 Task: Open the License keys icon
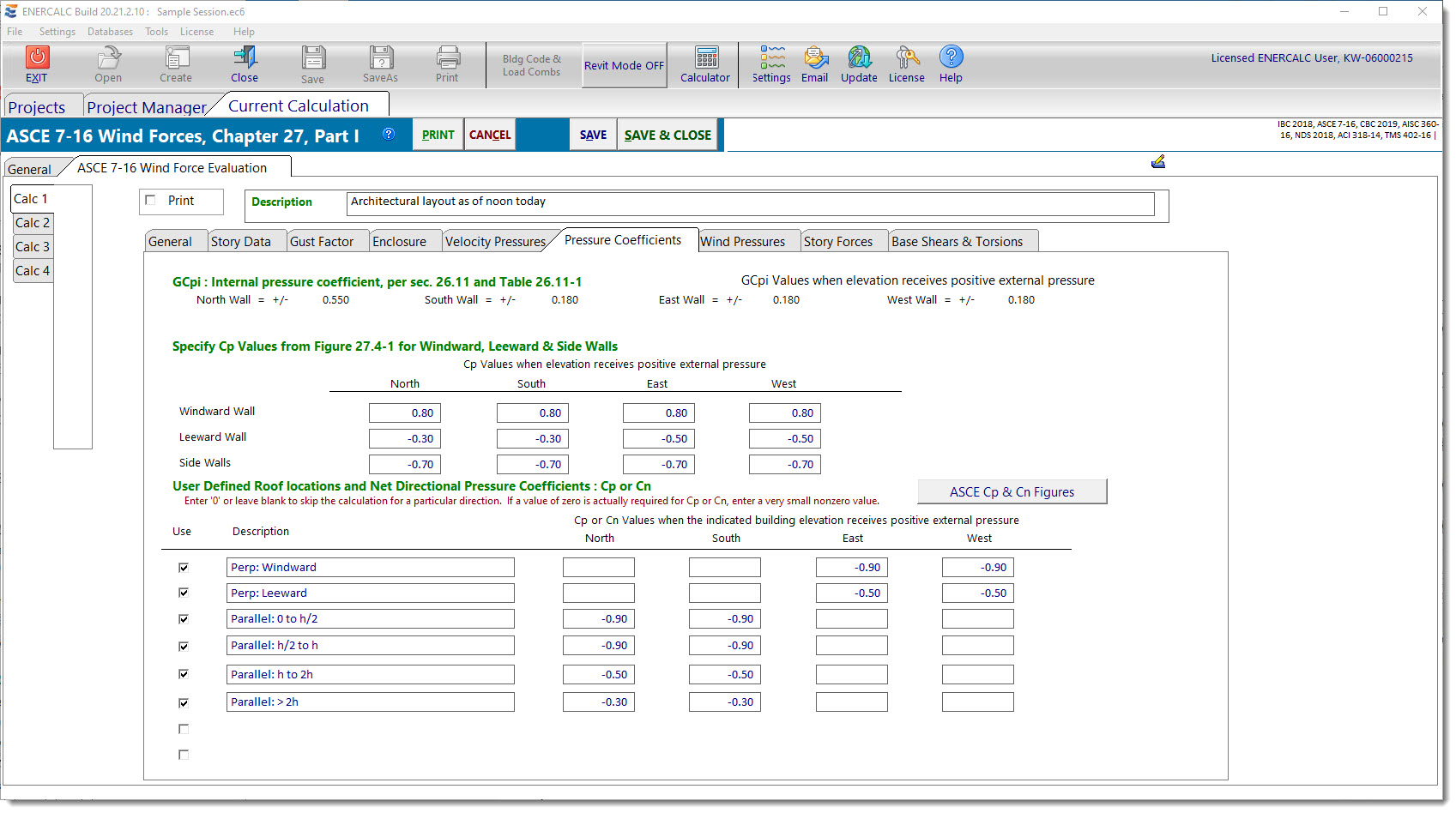(906, 58)
